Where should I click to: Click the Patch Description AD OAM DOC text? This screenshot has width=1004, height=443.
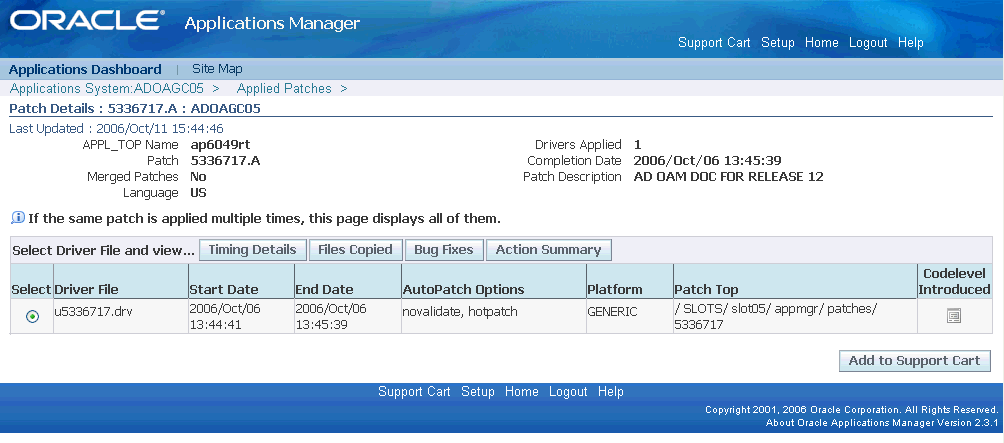coord(729,177)
